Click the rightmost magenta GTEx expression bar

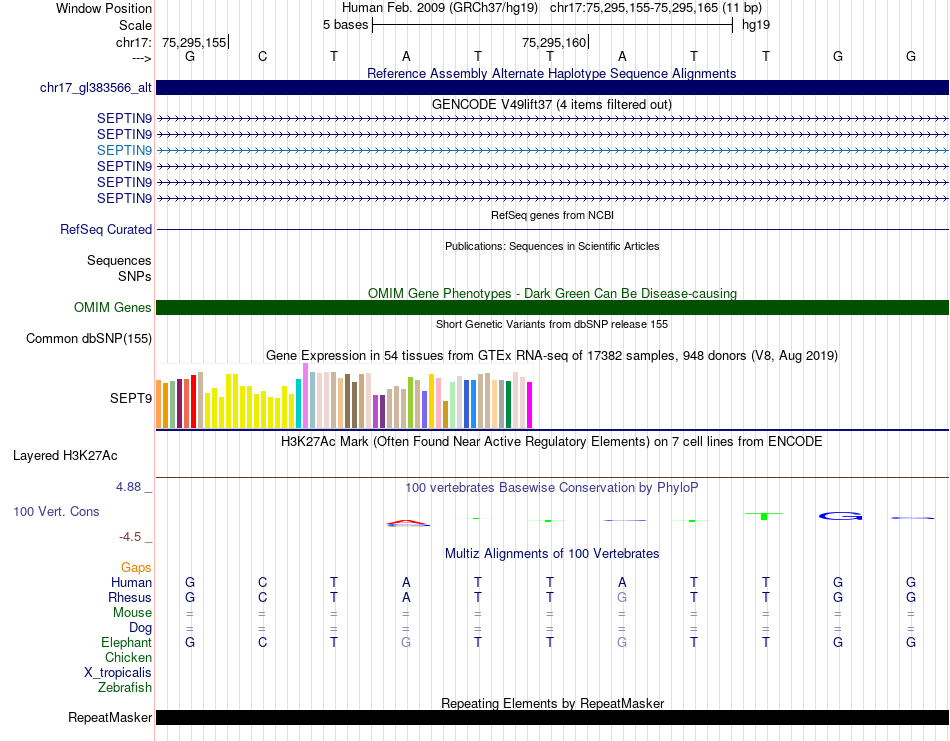529,405
